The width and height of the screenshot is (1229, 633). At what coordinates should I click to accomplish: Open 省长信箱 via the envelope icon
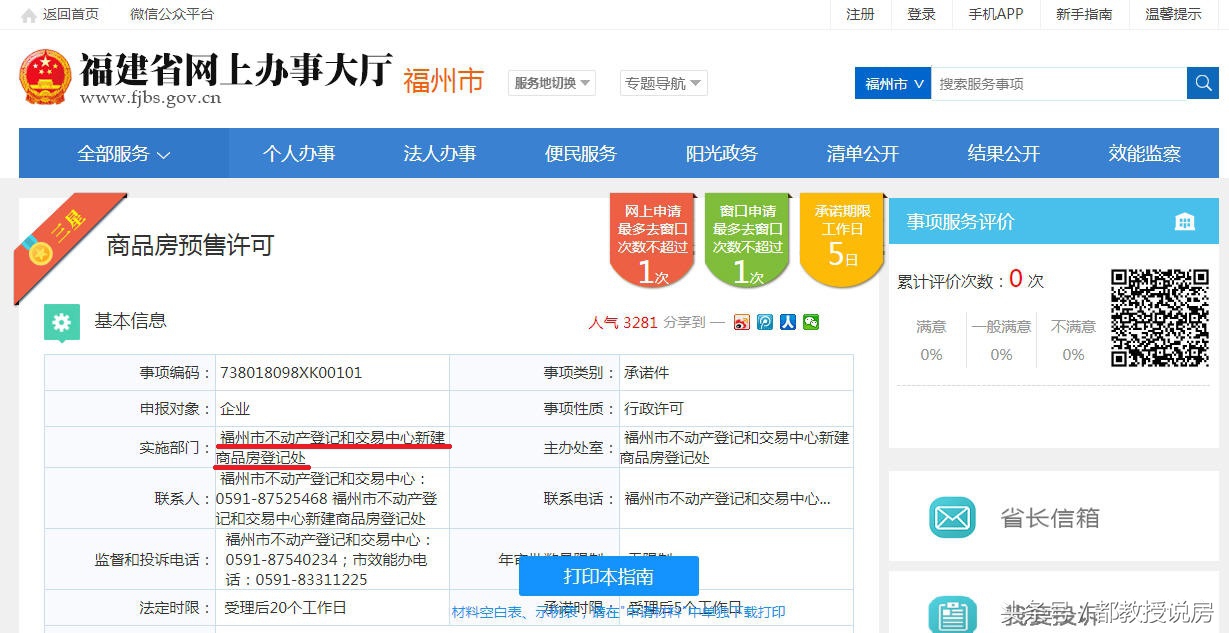951,517
